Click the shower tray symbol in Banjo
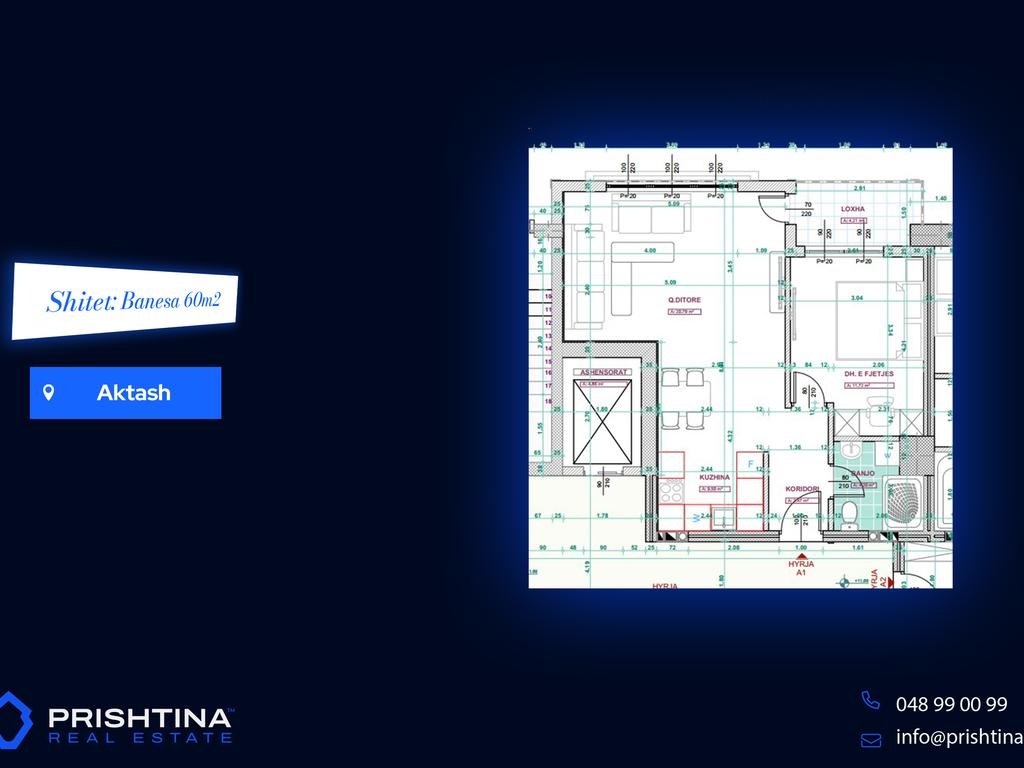Image resolution: width=1024 pixels, height=768 pixels. 906,502
